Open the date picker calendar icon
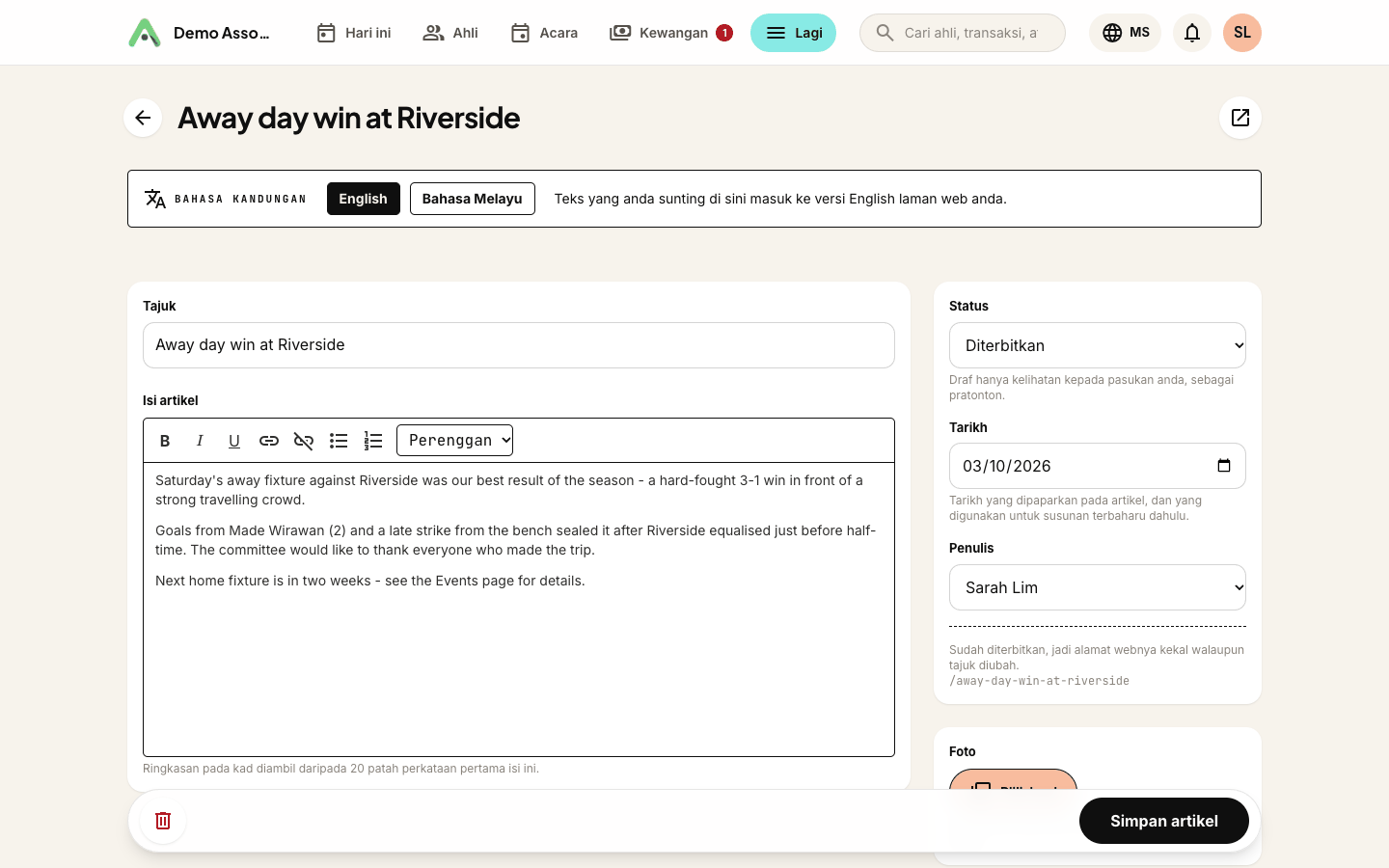1389x868 pixels. click(x=1224, y=466)
